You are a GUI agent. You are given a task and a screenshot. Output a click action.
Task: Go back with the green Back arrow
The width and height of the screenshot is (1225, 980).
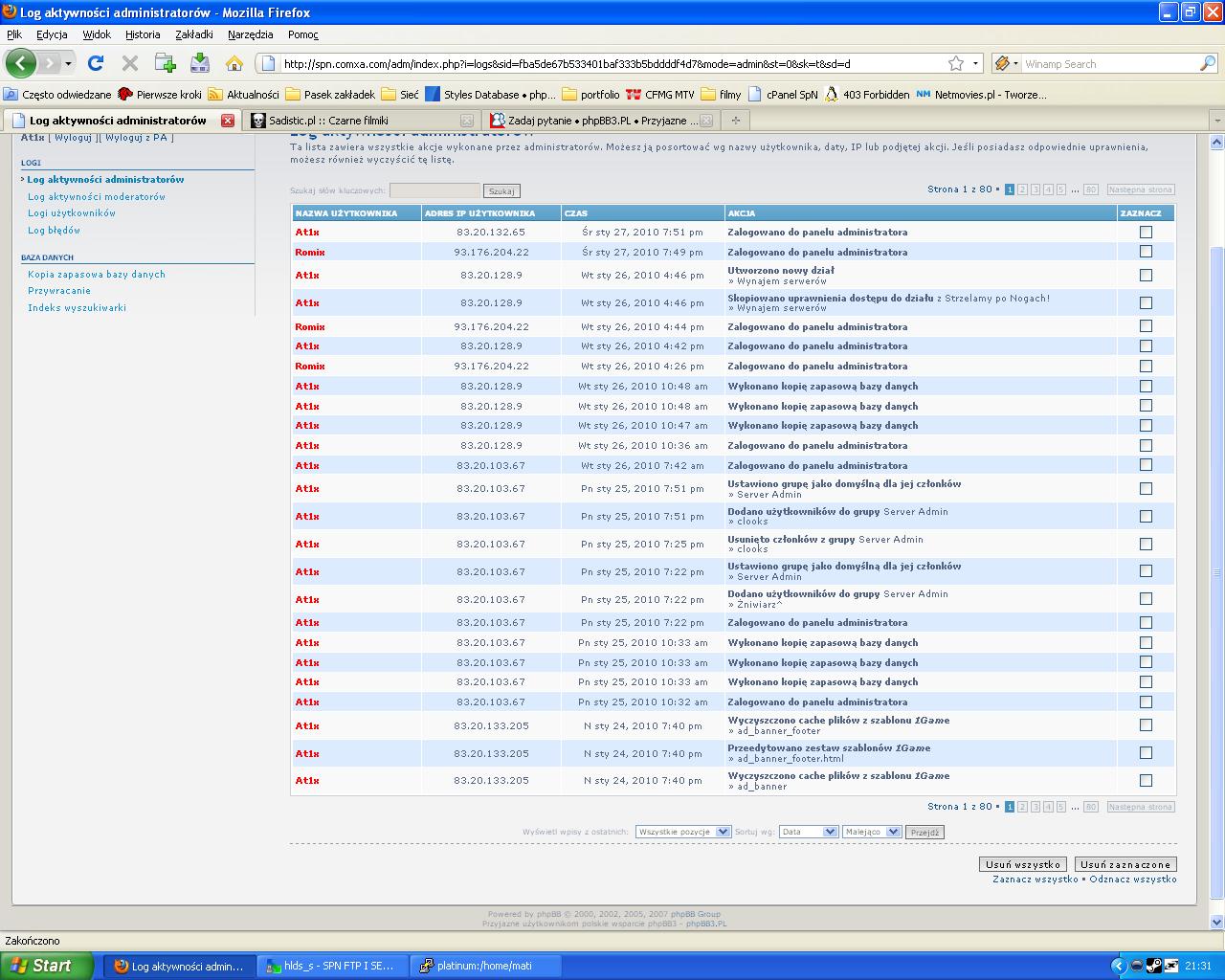[20, 64]
